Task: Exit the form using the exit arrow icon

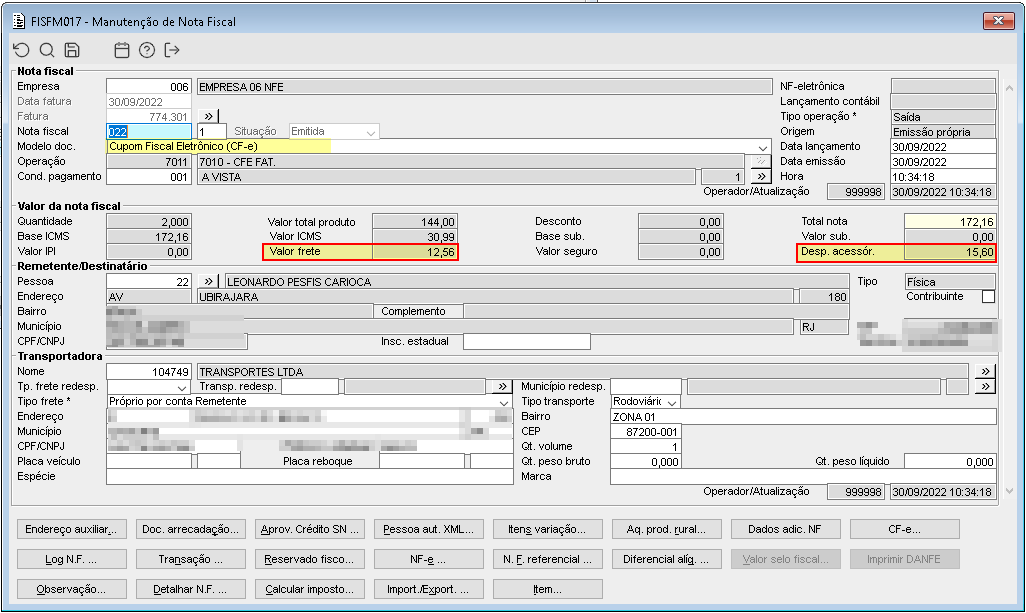Action: point(172,50)
